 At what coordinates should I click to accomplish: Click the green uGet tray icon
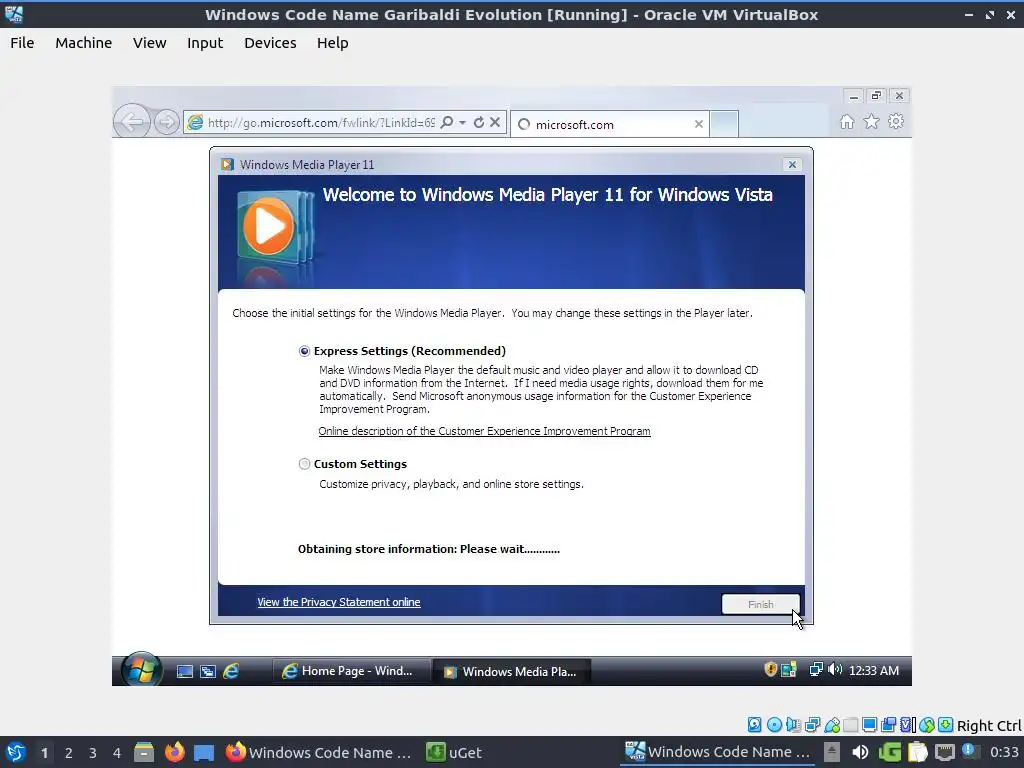pyautogui.click(x=889, y=752)
